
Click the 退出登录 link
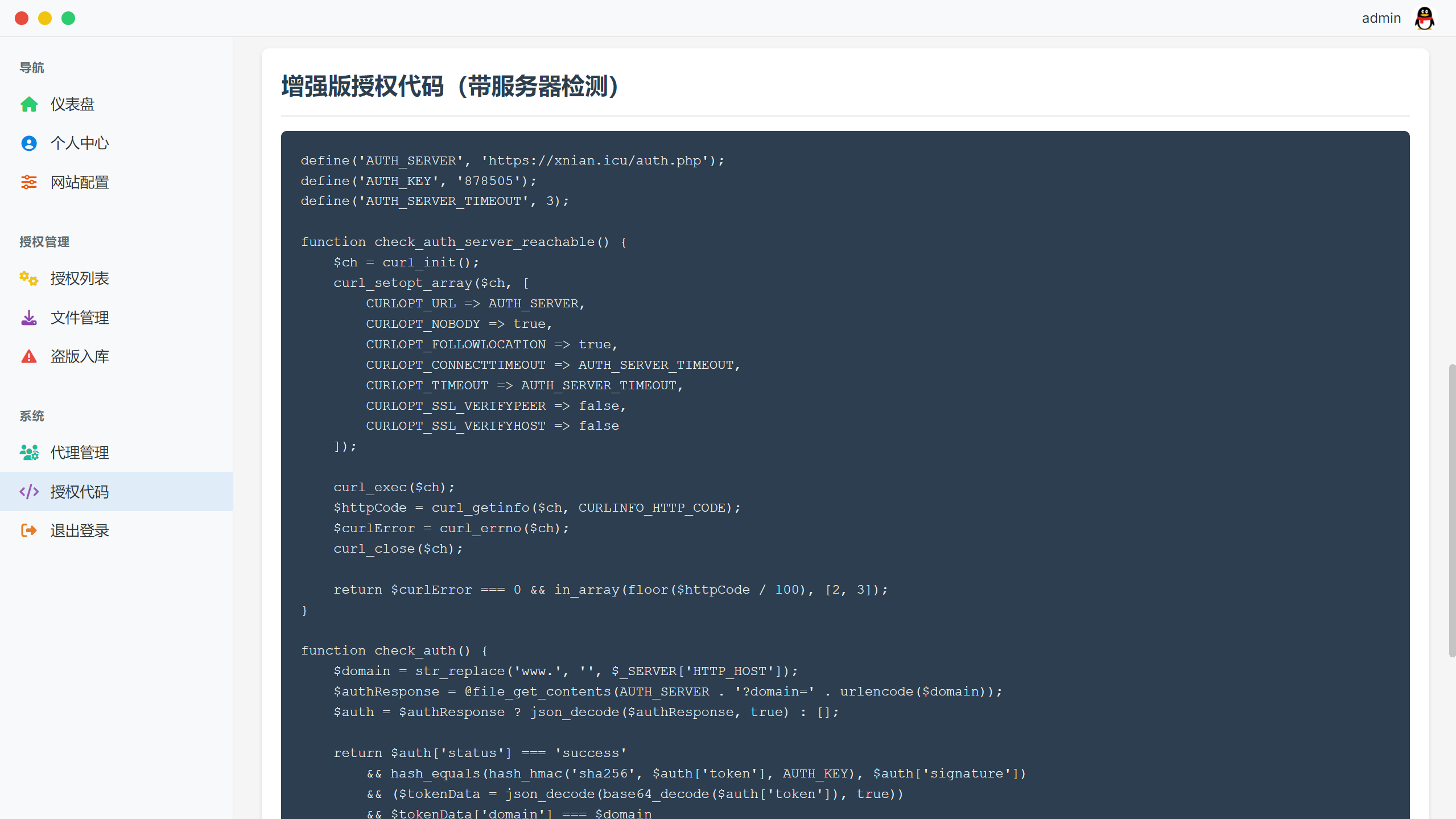[80, 531]
